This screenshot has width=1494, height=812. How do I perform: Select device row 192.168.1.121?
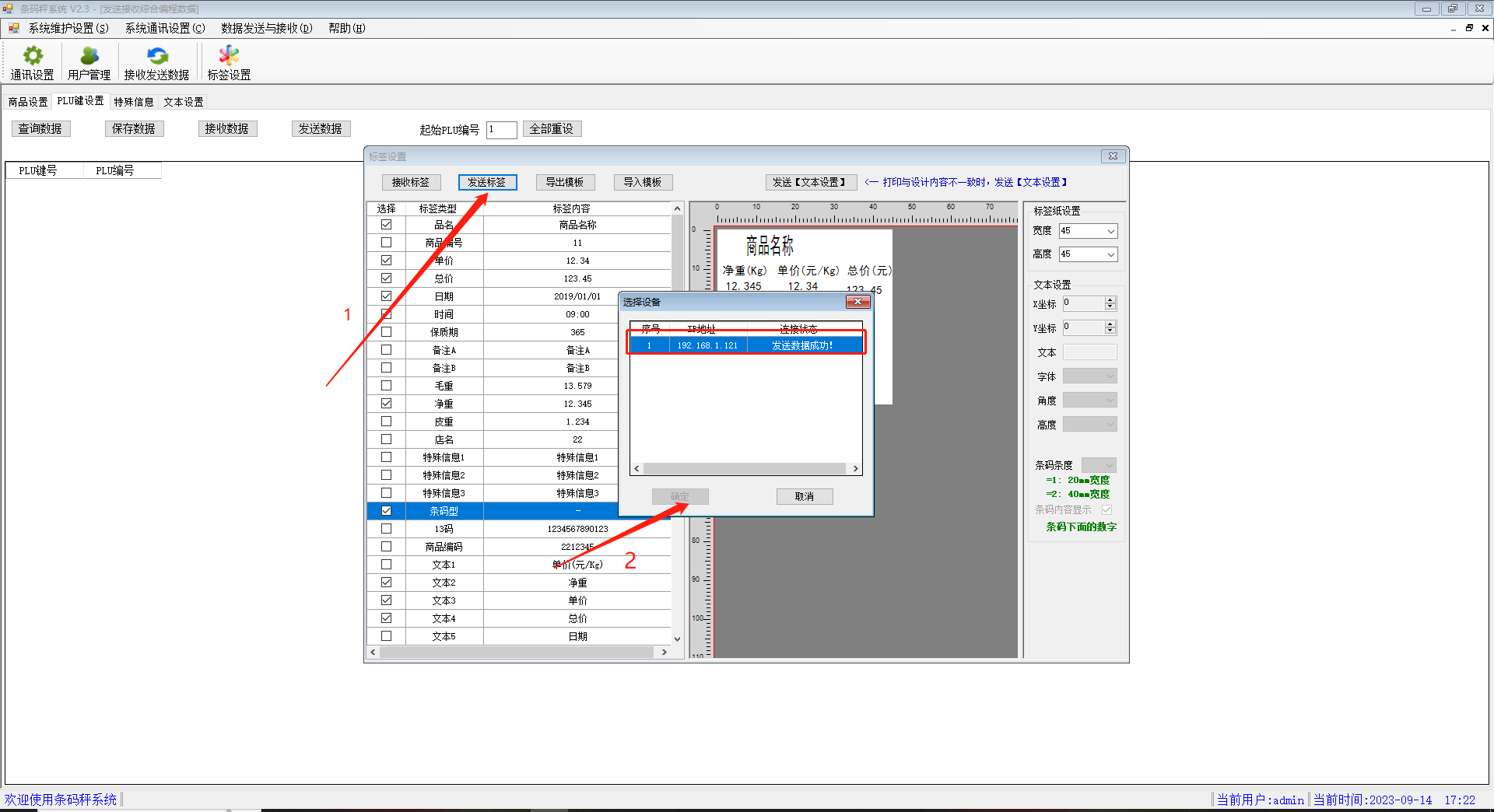click(x=746, y=345)
